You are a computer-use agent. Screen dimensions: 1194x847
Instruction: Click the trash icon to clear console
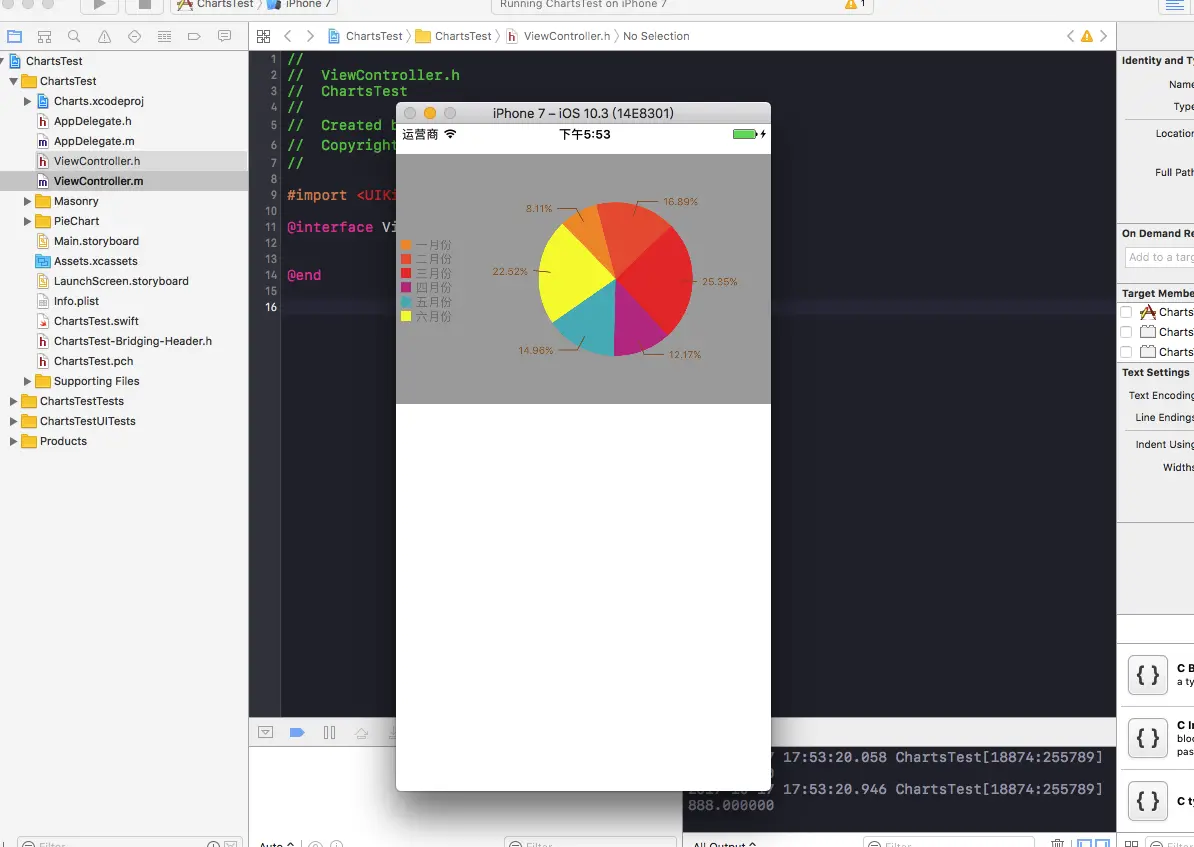pyautogui.click(x=1058, y=842)
